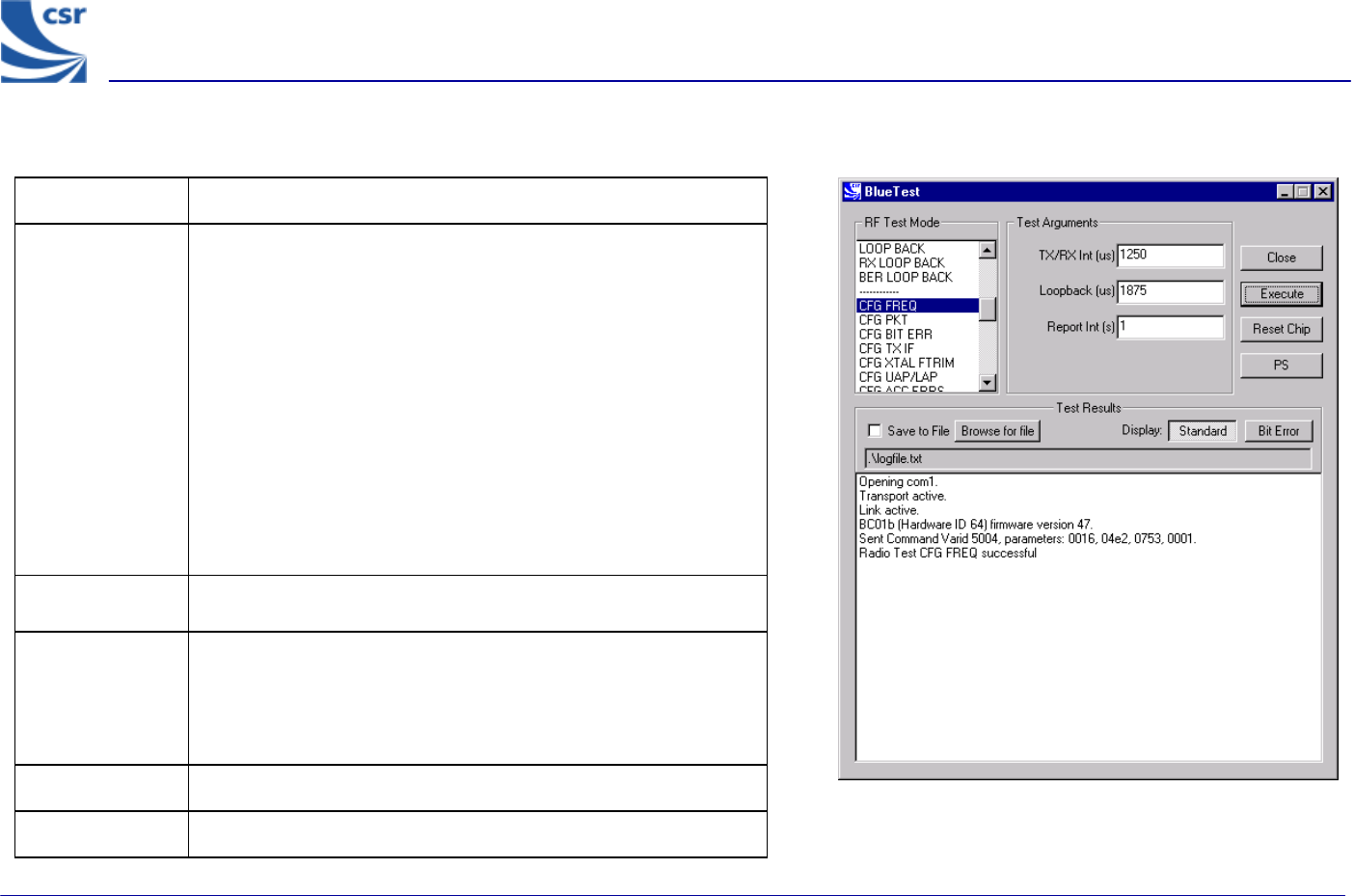This screenshot has height=896, width=1354.
Task: Click the Browse for file button
Action: tap(997, 431)
